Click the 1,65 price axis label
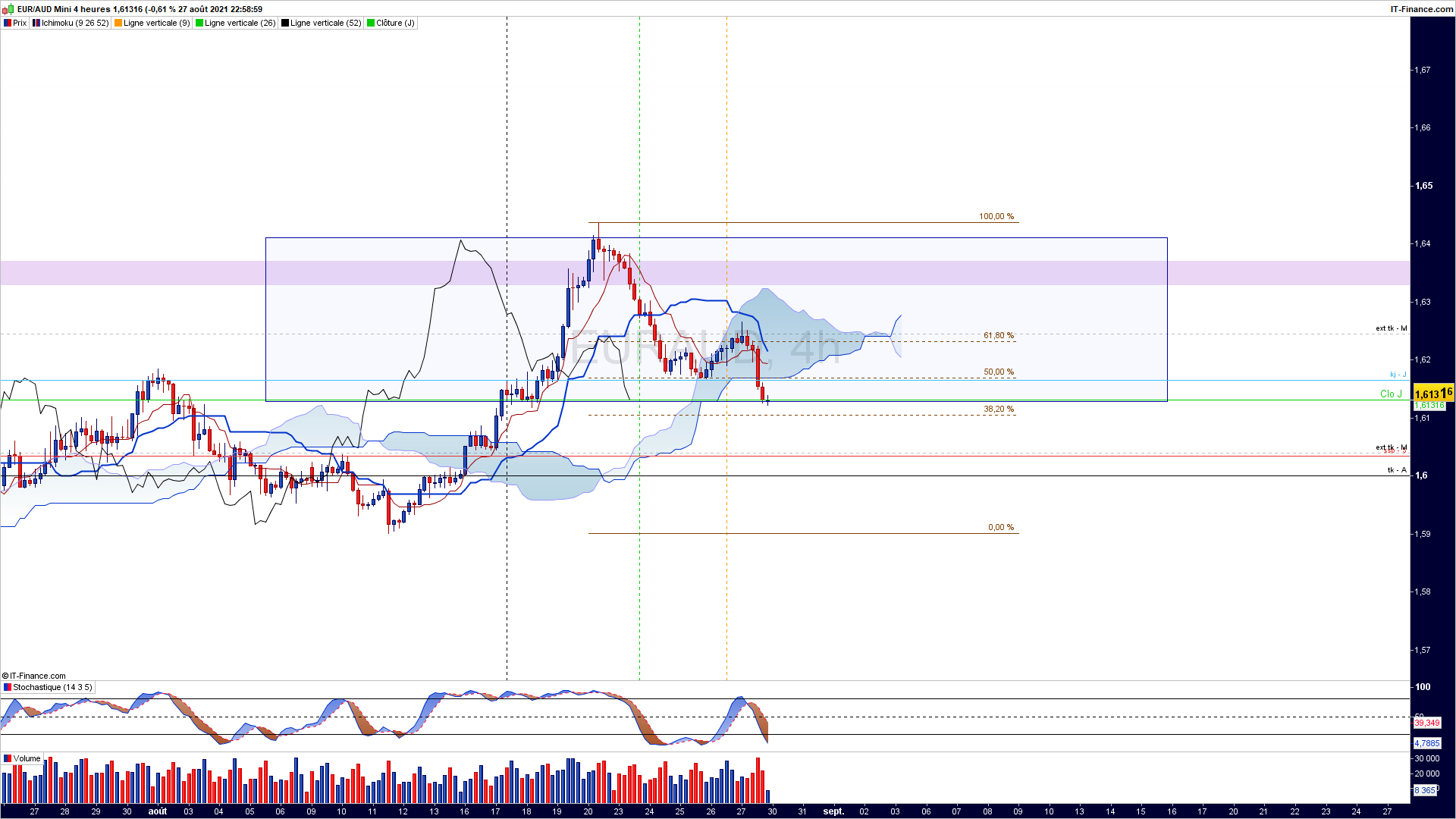Screen dimensions: 1456x819 1424,186
